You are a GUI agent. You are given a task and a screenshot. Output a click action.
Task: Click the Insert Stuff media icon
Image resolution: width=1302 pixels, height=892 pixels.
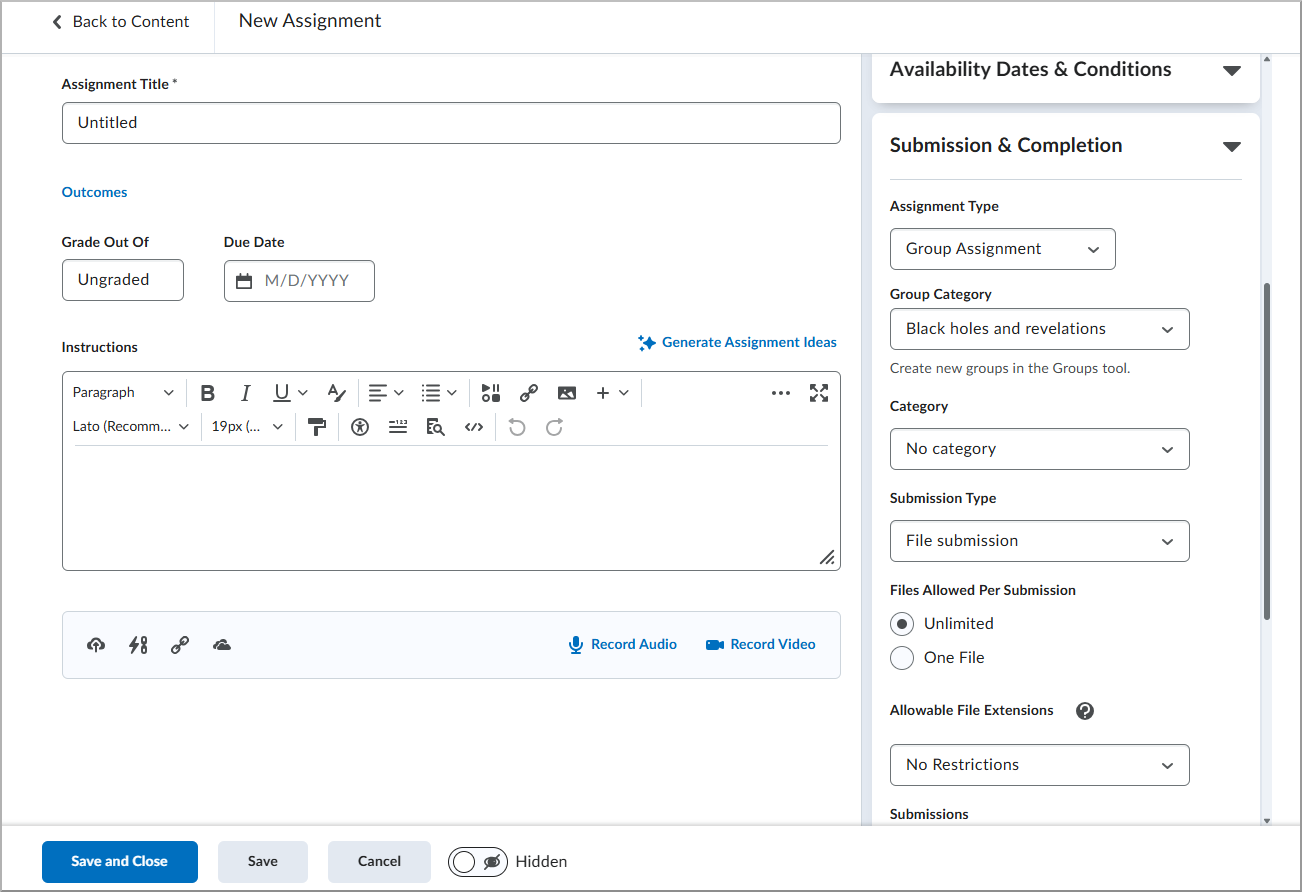pyautogui.click(x=490, y=393)
